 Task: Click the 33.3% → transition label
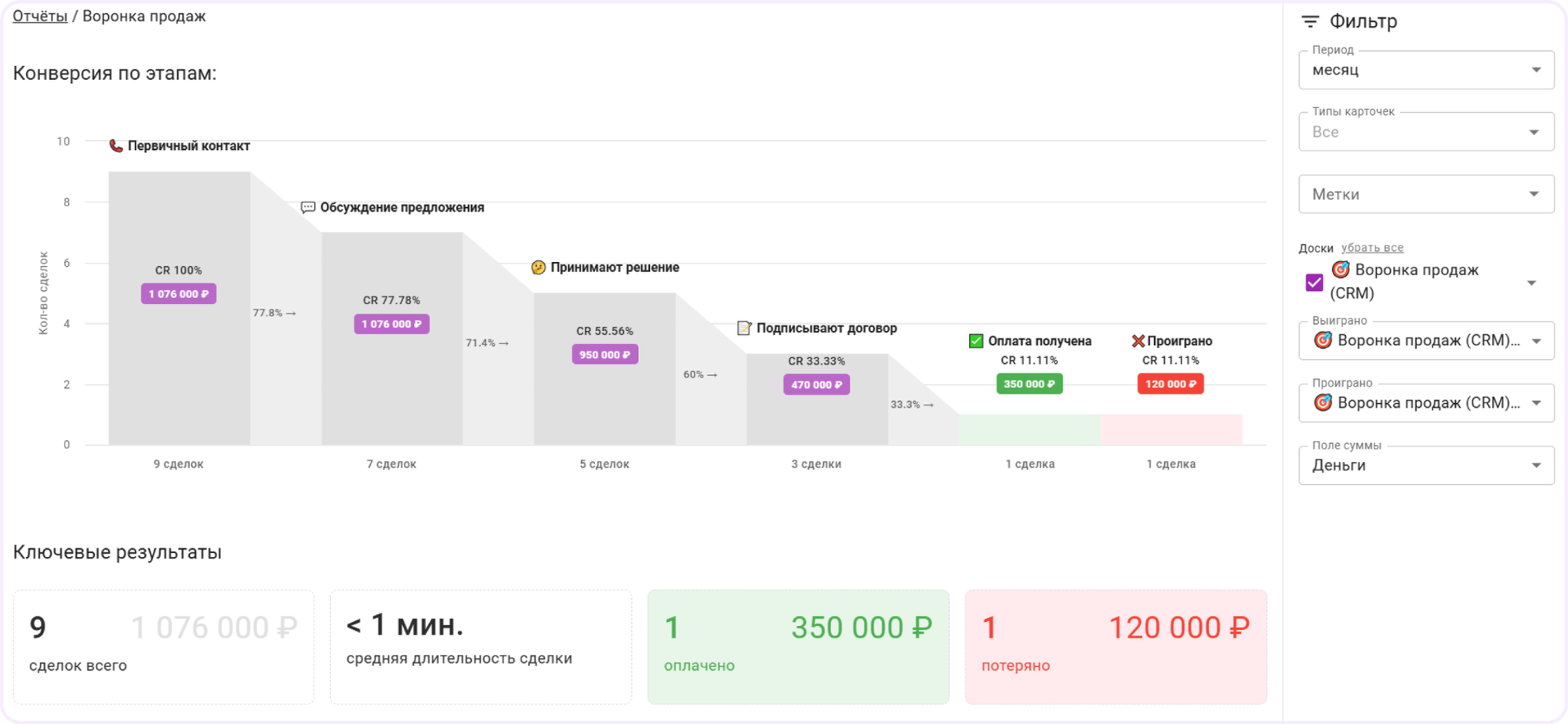(912, 404)
